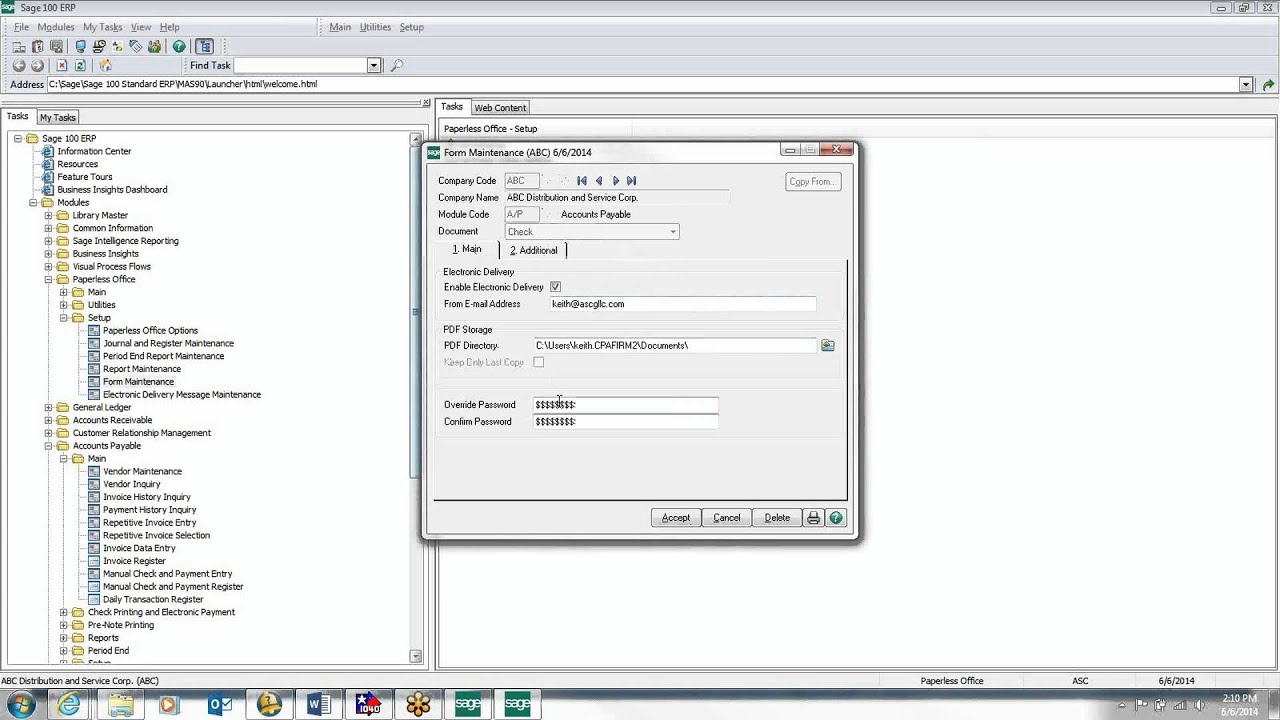Go to last record in Form Maintenance
This screenshot has height=720, width=1280.
(x=631, y=181)
